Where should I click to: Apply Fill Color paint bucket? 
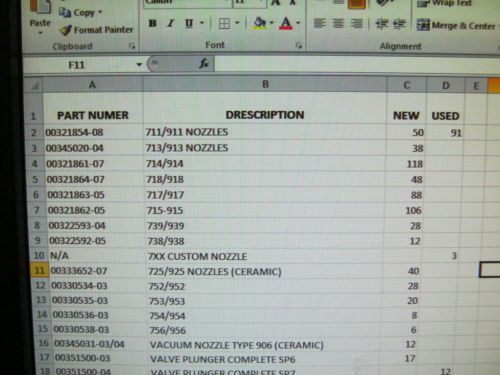[x=260, y=23]
